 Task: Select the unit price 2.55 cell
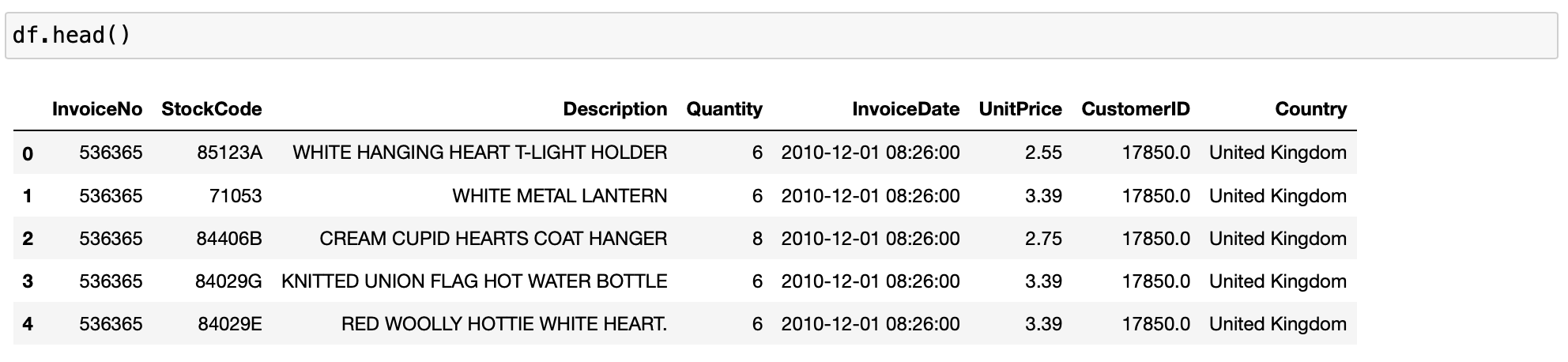(x=1042, y=153)
